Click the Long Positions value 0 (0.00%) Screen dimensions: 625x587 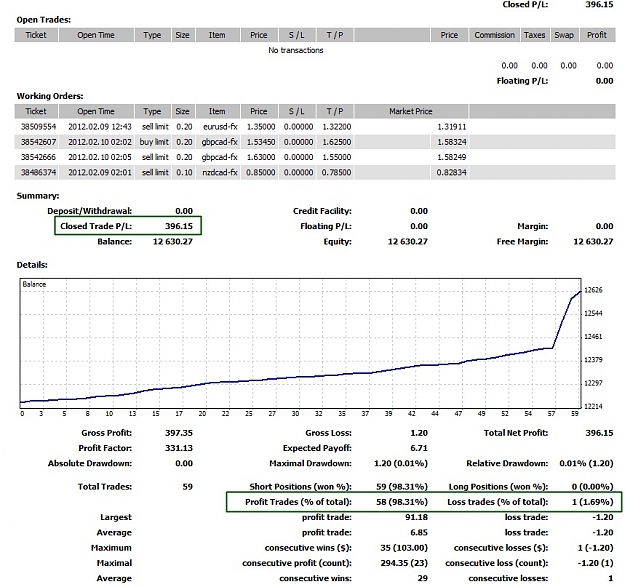(592, 487)
